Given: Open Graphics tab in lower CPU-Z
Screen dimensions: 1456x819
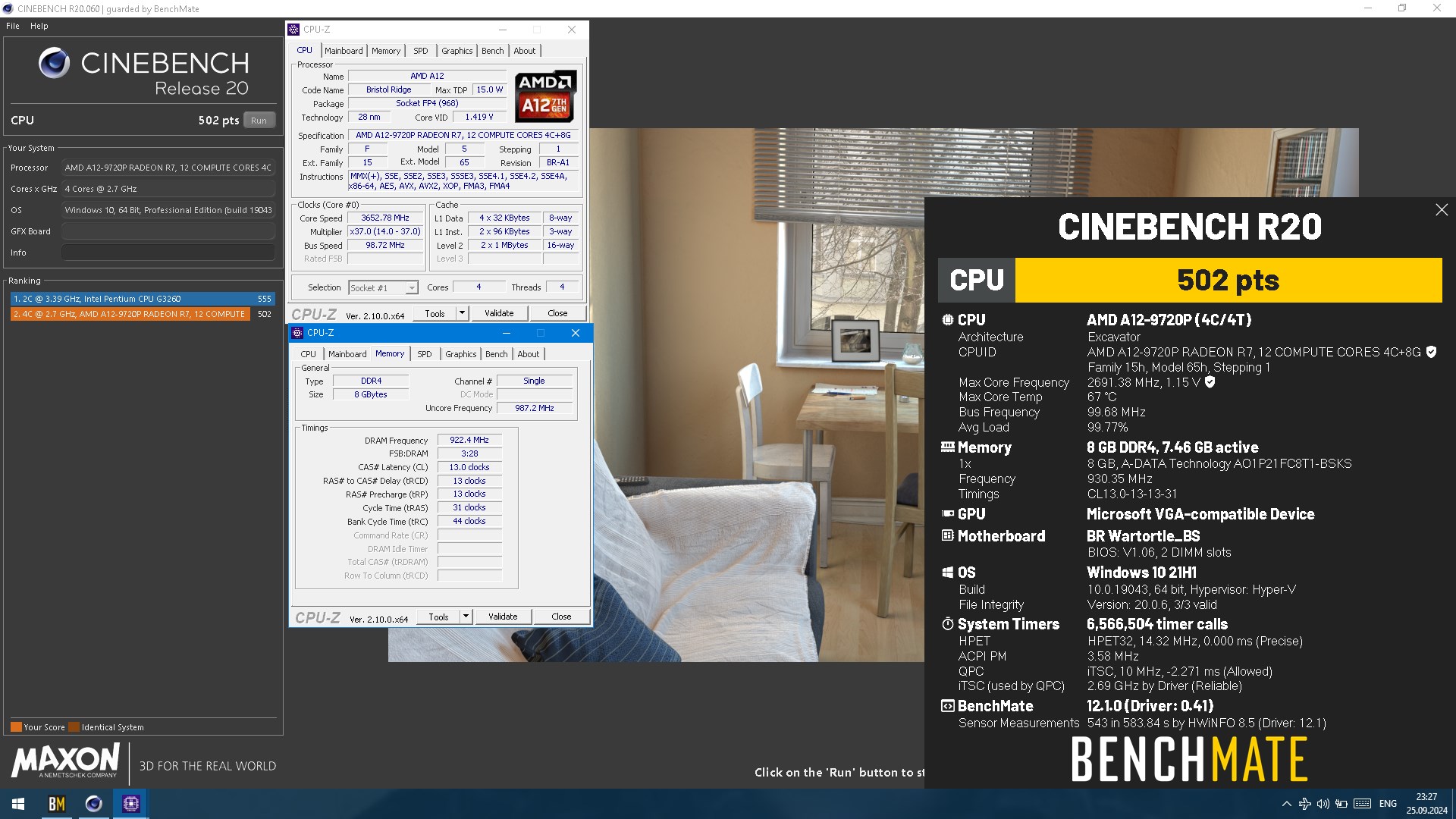Looking at the screenshot, I should click(461, 354).
